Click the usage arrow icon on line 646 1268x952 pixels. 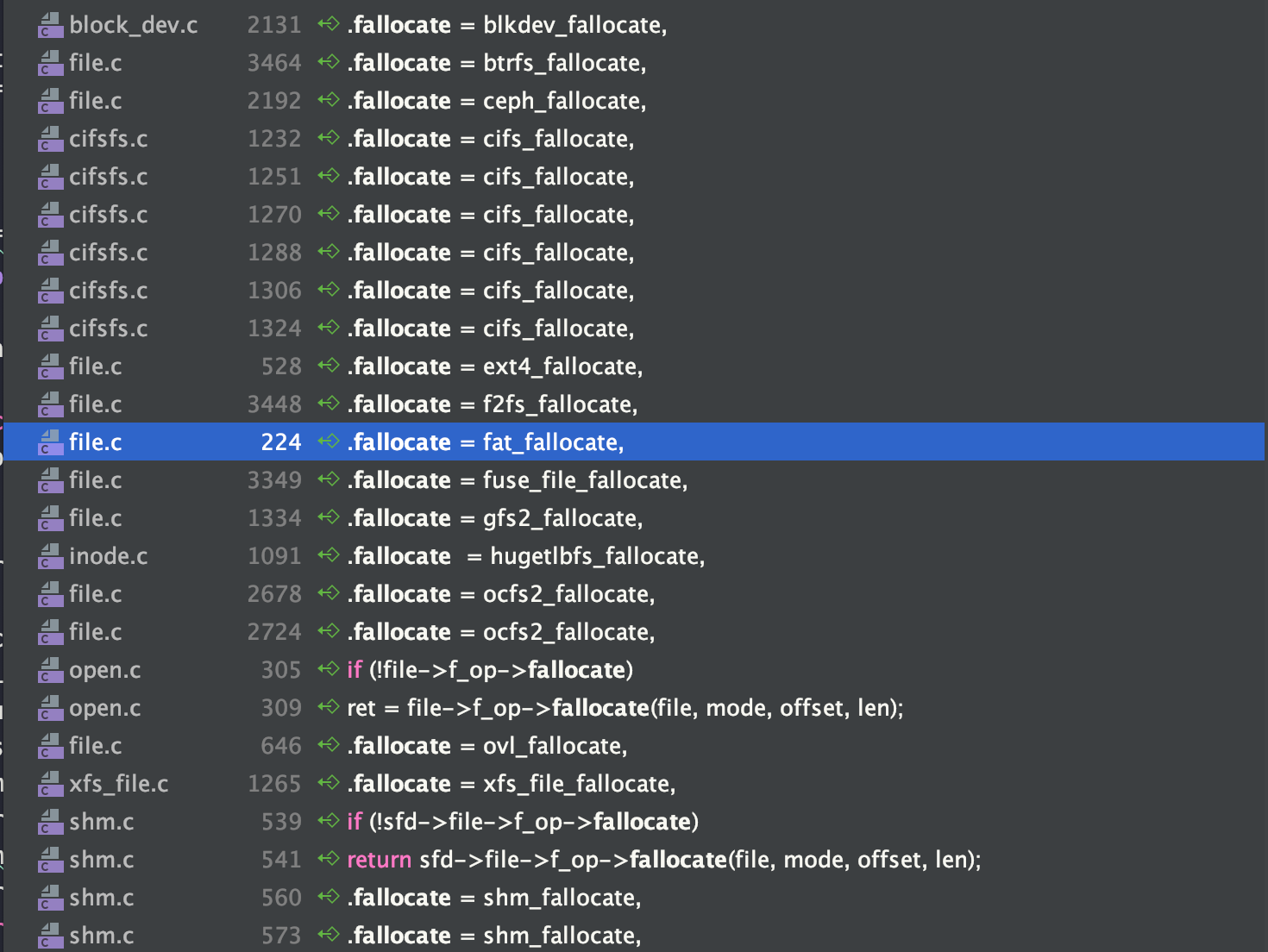point(329,745)
